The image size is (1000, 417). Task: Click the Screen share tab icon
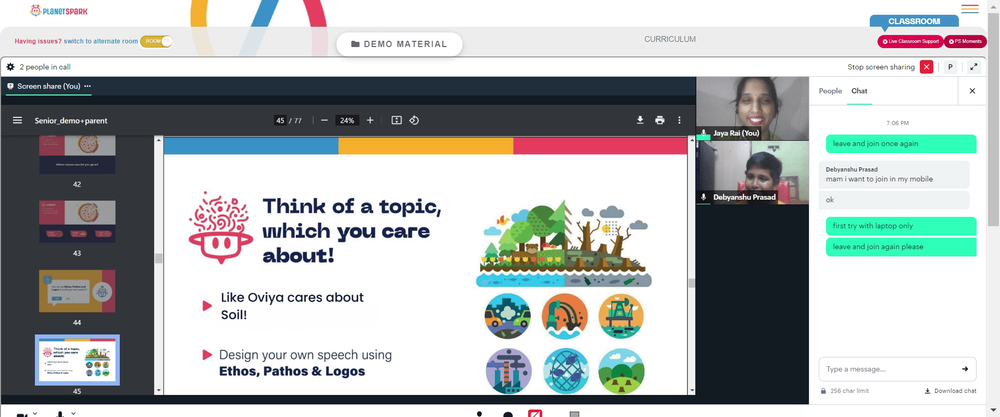click(10, 86)
